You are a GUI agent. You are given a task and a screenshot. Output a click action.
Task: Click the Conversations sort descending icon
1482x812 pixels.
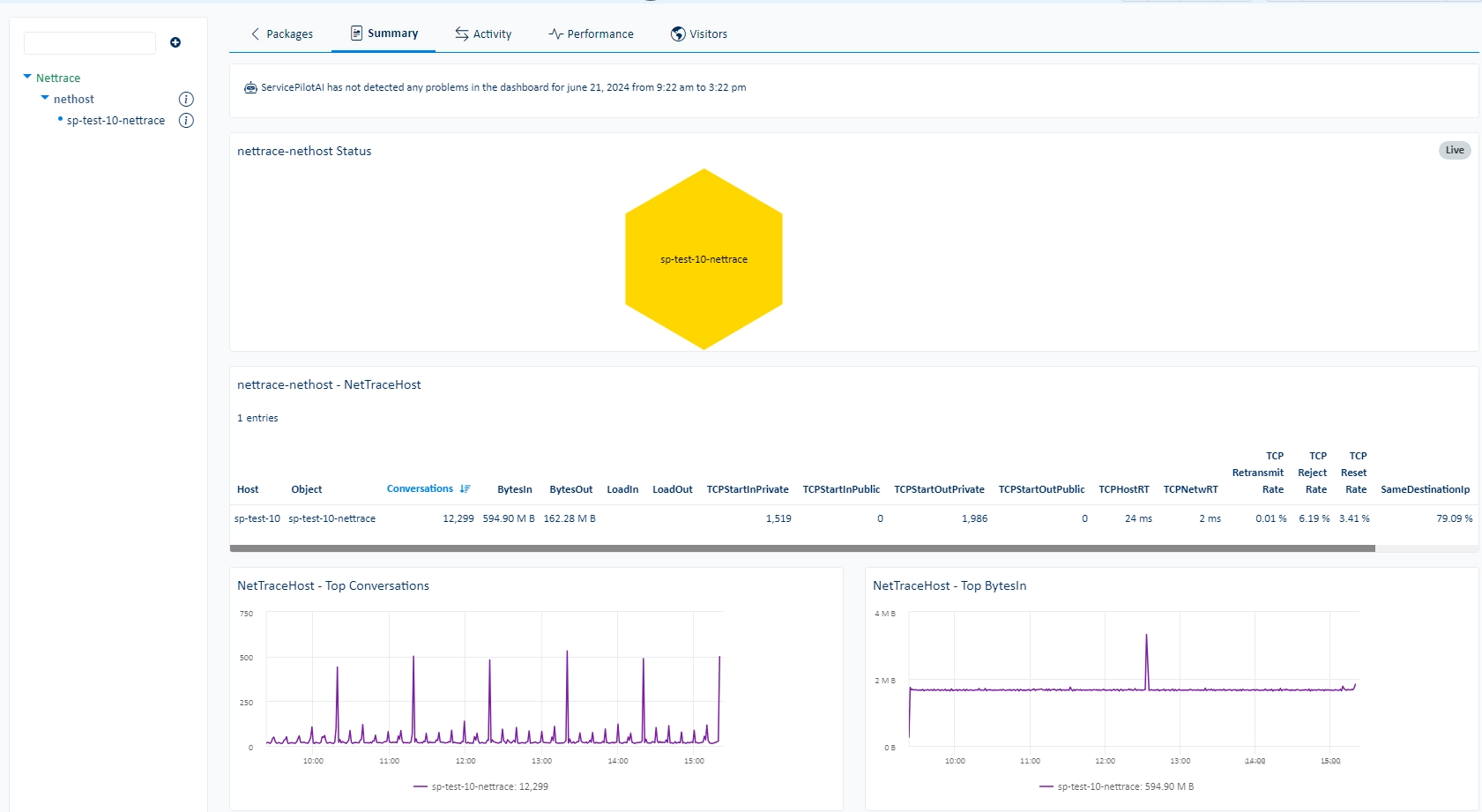(465, 488)
